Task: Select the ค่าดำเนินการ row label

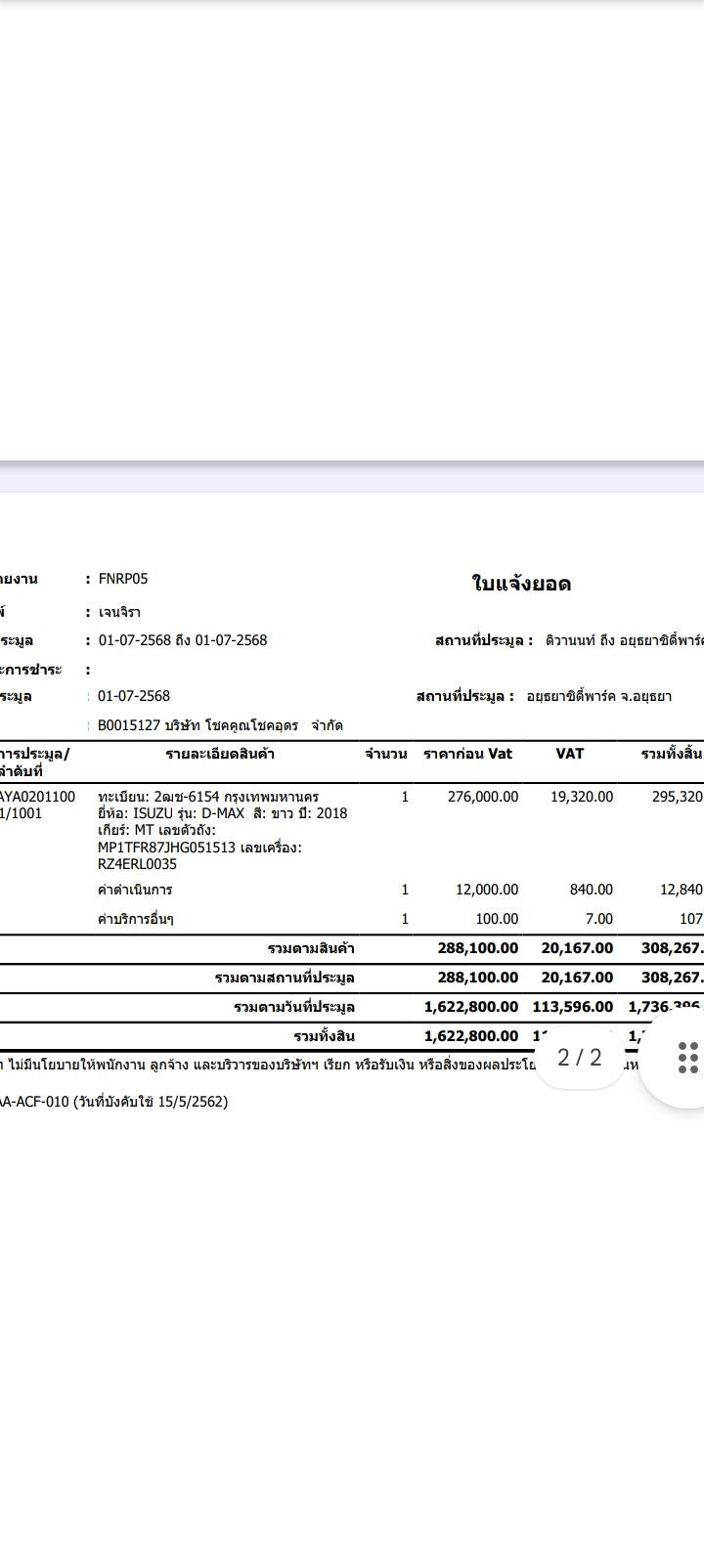Action: [x=135, y=890]
